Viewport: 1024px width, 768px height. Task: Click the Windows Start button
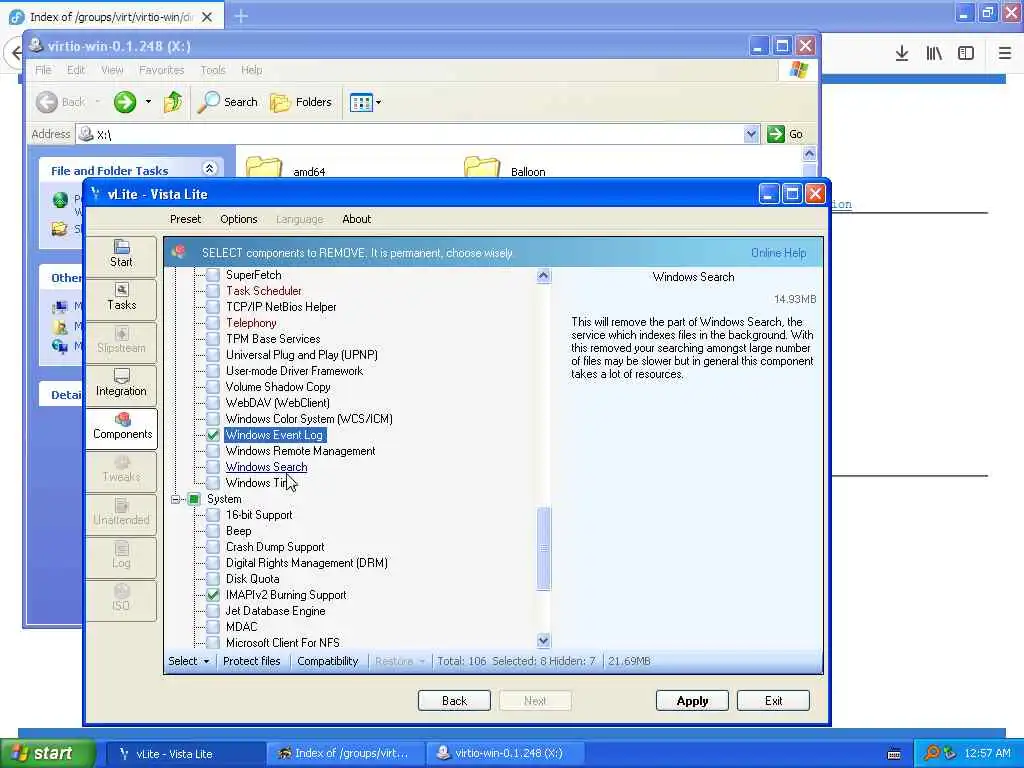click(47, 753)
